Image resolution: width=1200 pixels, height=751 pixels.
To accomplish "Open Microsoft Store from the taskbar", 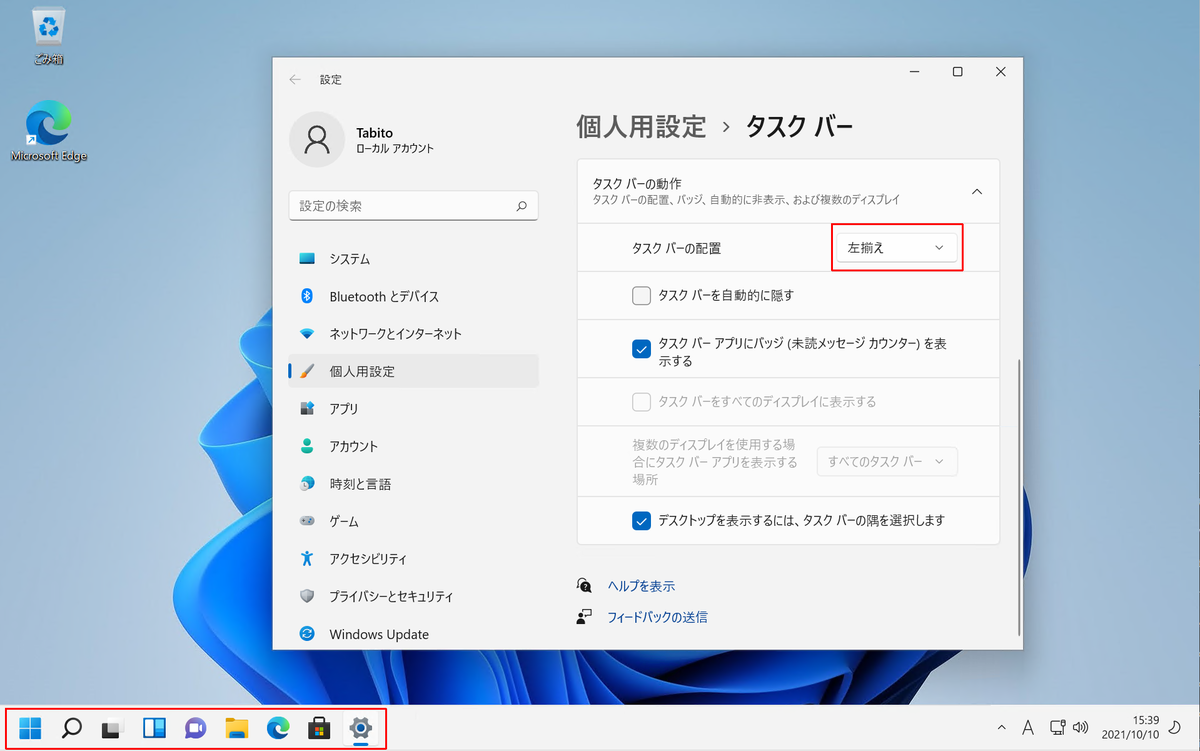I will 319,728.
